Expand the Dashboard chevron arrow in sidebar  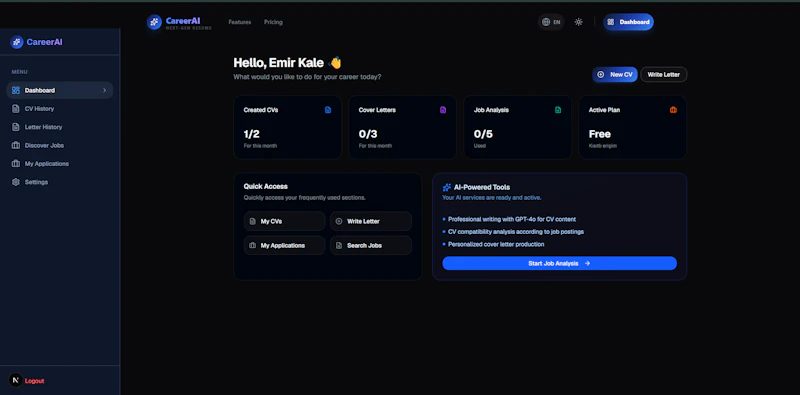105,90
